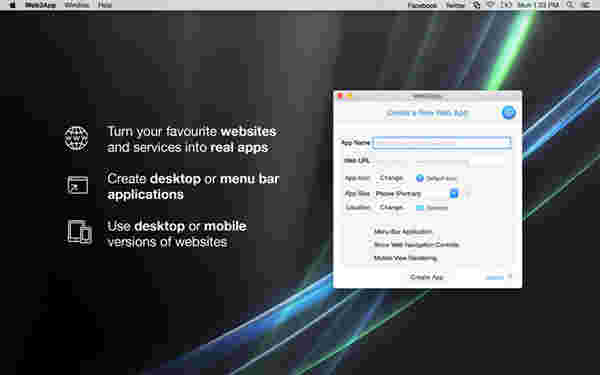Open the Facebook menu bar app
The width and height of the screenshot is (600, 375).
pyautogui.click(x=422, y=5)
